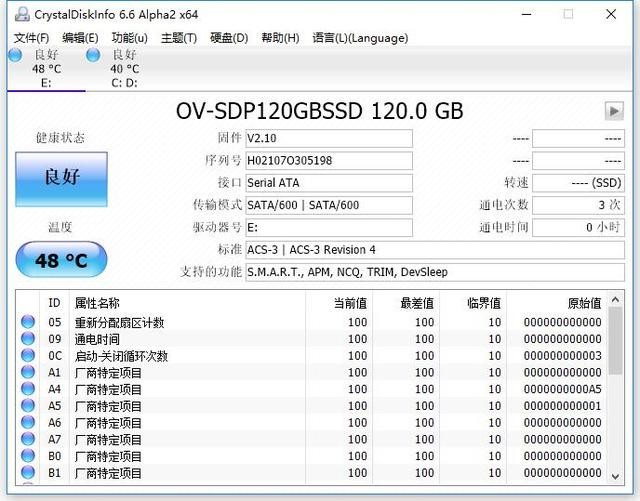640x501 pixels.
Task: Click the next disk arrow button
Action: click(614, 111)
